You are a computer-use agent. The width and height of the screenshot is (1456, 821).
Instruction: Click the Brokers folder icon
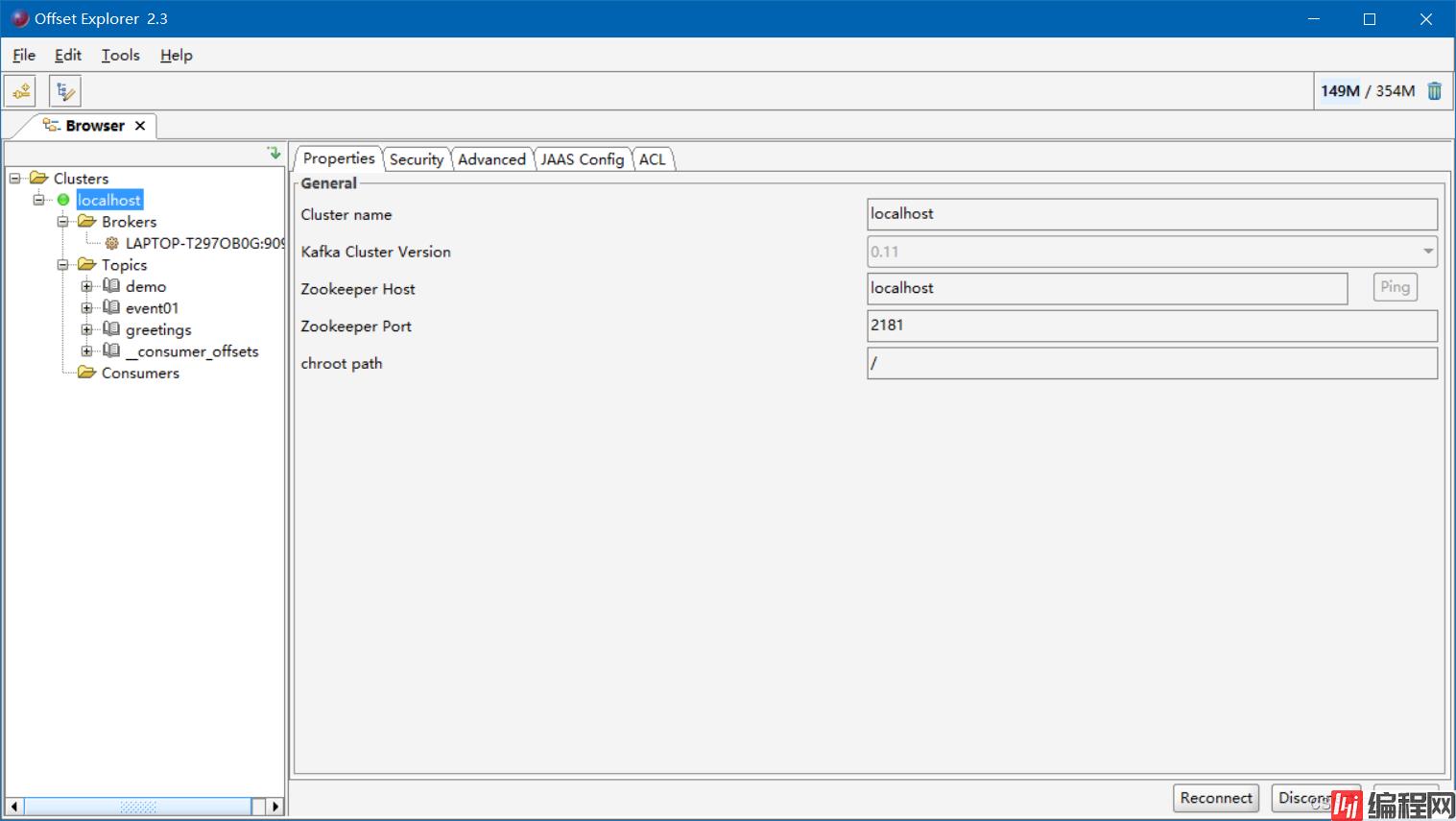click(x=87, y=221)
